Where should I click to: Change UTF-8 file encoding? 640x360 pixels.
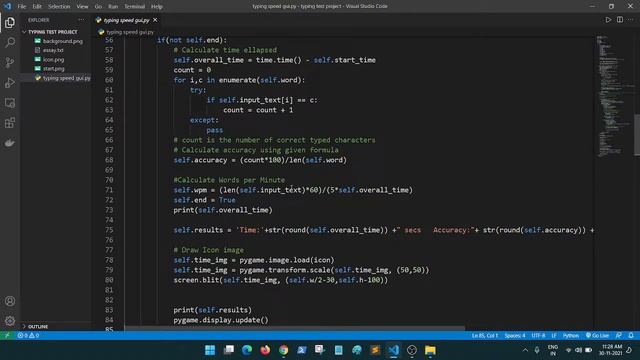click(538, 336)
